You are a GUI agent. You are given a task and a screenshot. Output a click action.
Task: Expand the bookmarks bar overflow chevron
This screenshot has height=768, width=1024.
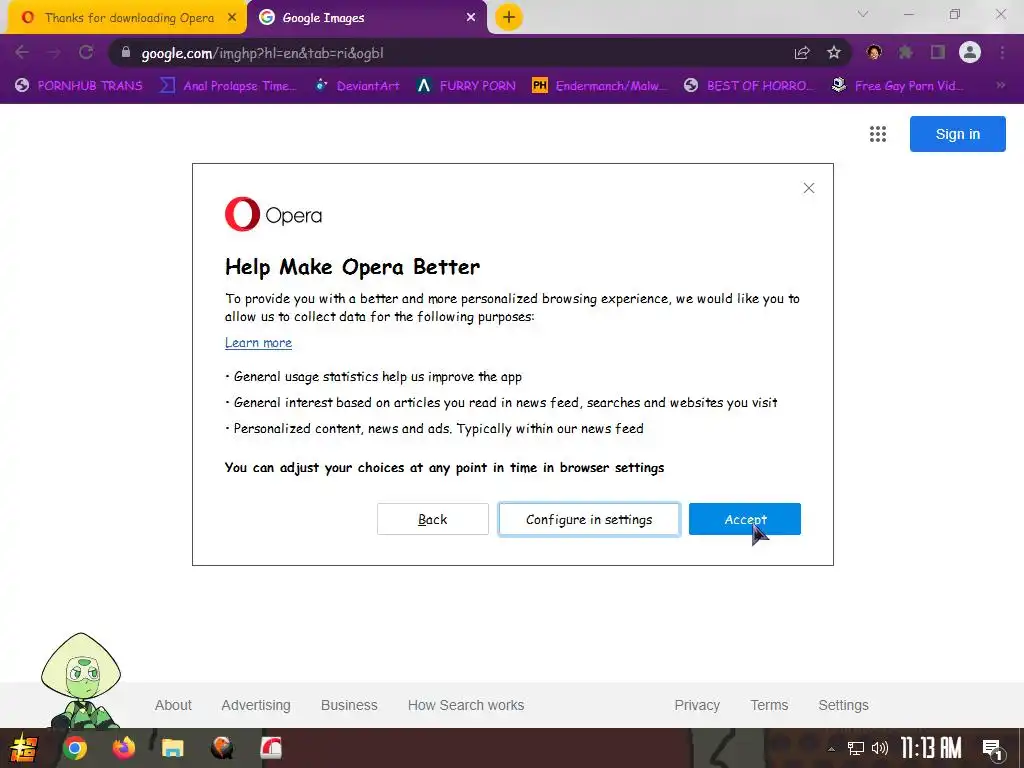1000,85
